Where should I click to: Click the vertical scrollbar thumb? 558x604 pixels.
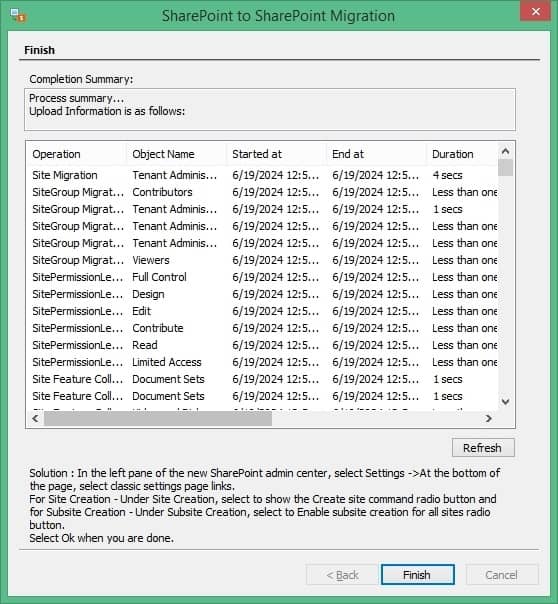pos(506,168)
